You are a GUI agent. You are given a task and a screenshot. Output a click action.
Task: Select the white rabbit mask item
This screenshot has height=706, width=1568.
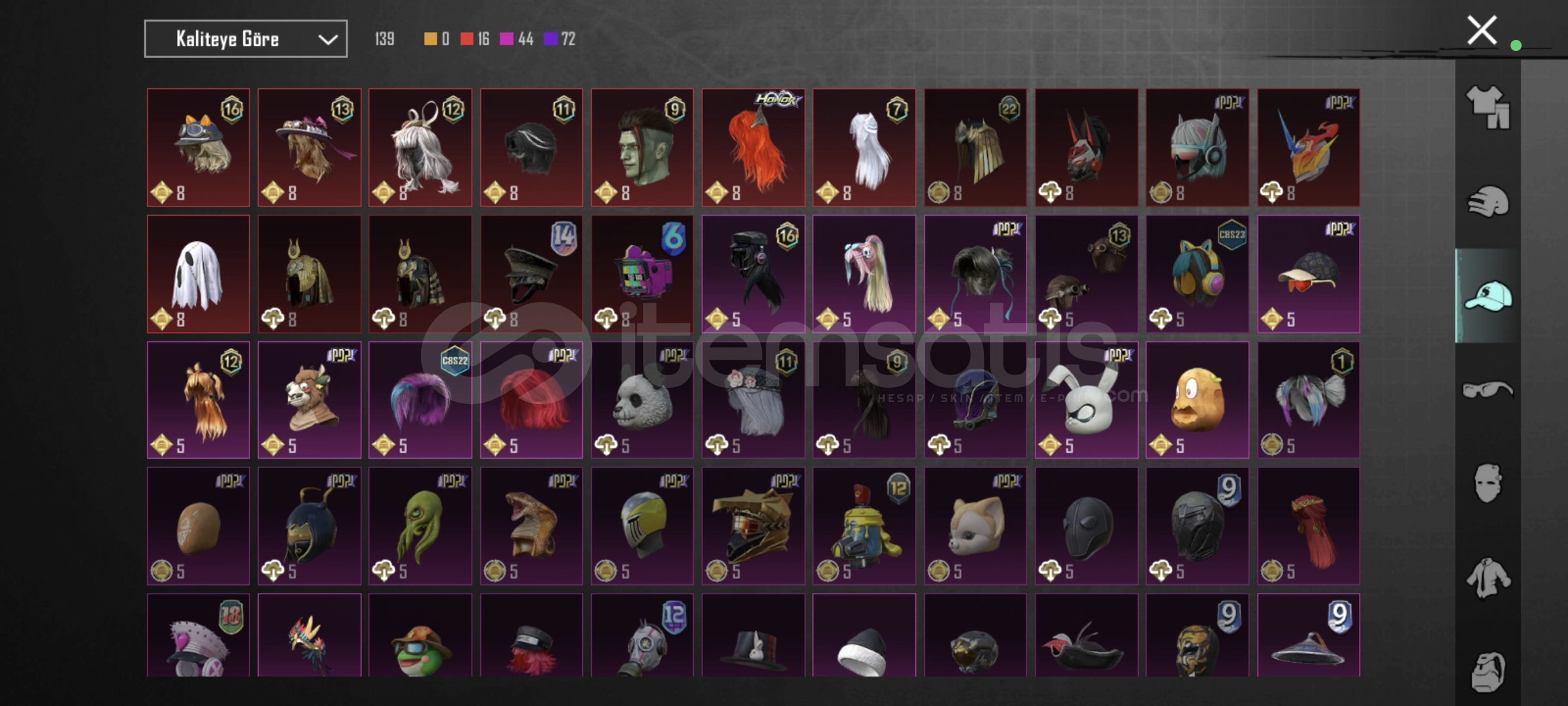click(x=1086, y=400)
